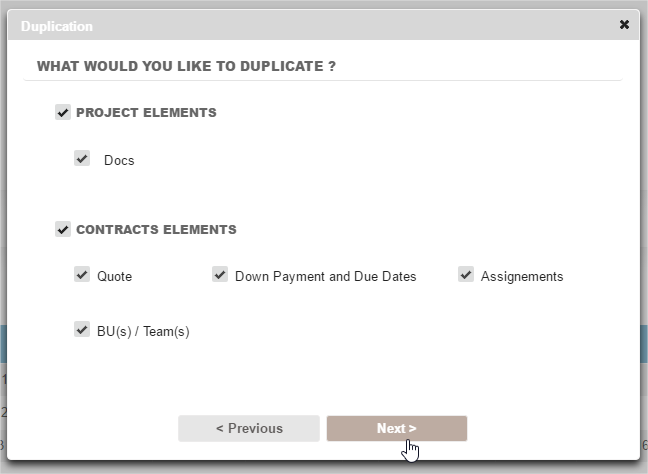Click the Duplication title in header bar
Image resolution: width=648 pixels, height=474 pixels.
[x=57, y=26]
